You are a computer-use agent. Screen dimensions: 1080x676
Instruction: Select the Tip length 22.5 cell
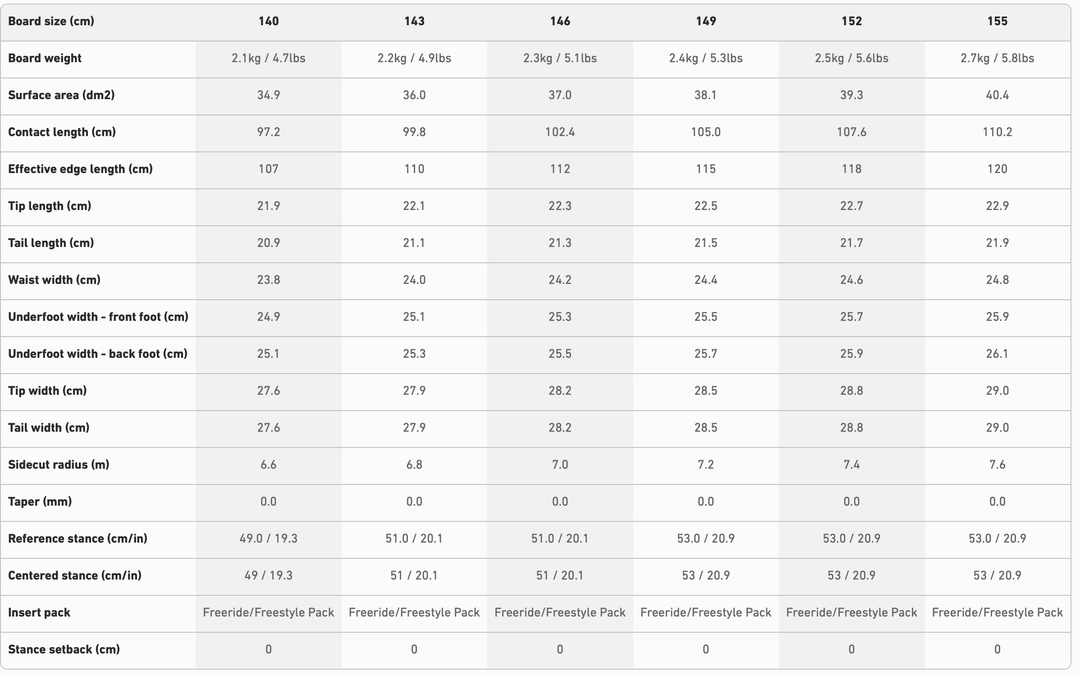705,206
